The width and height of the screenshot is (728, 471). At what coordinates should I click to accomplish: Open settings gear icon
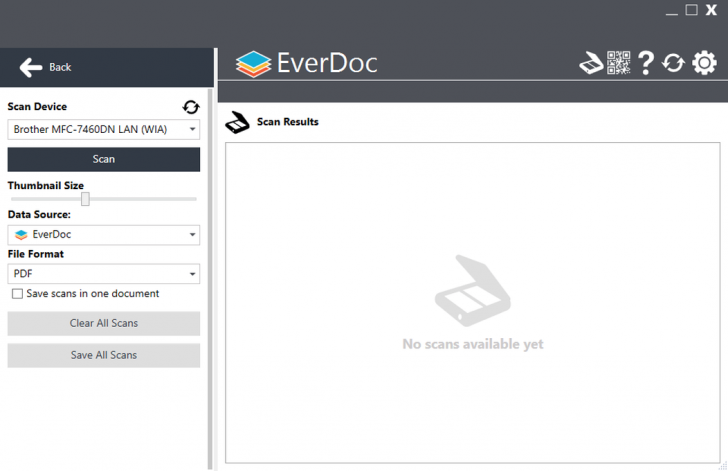704,63
